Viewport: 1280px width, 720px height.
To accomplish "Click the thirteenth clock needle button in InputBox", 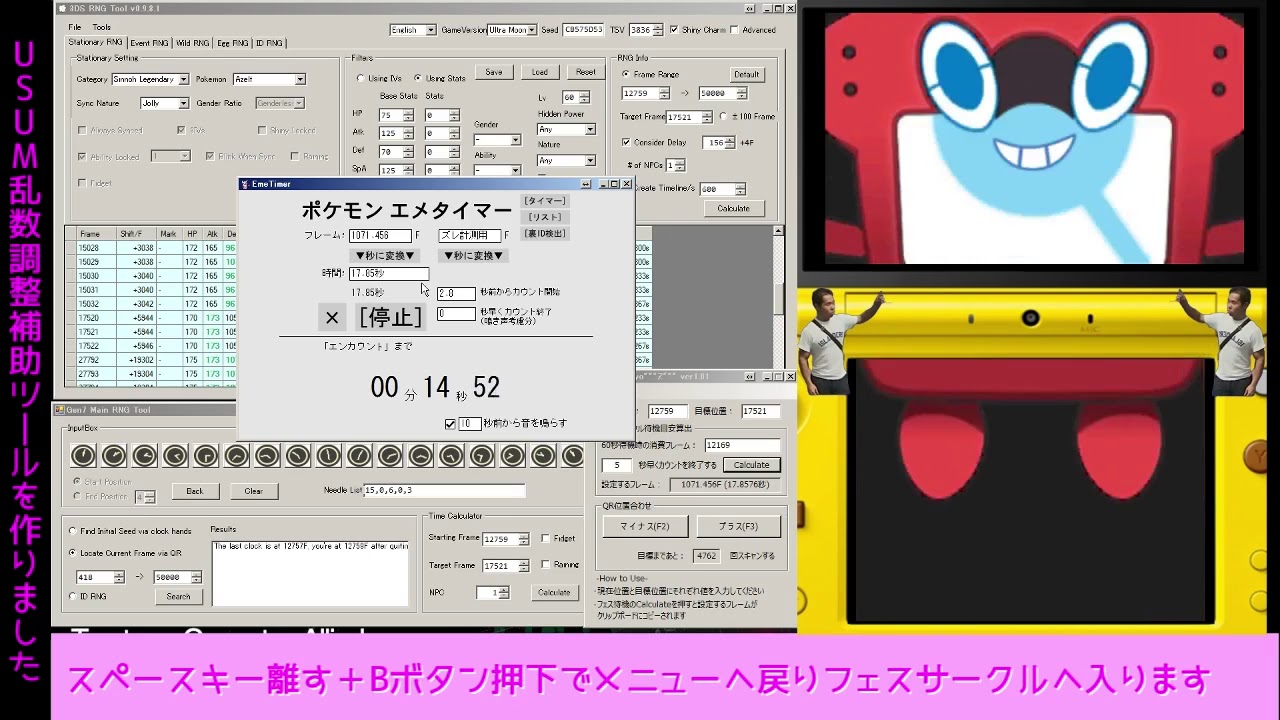I will [451, 456].
